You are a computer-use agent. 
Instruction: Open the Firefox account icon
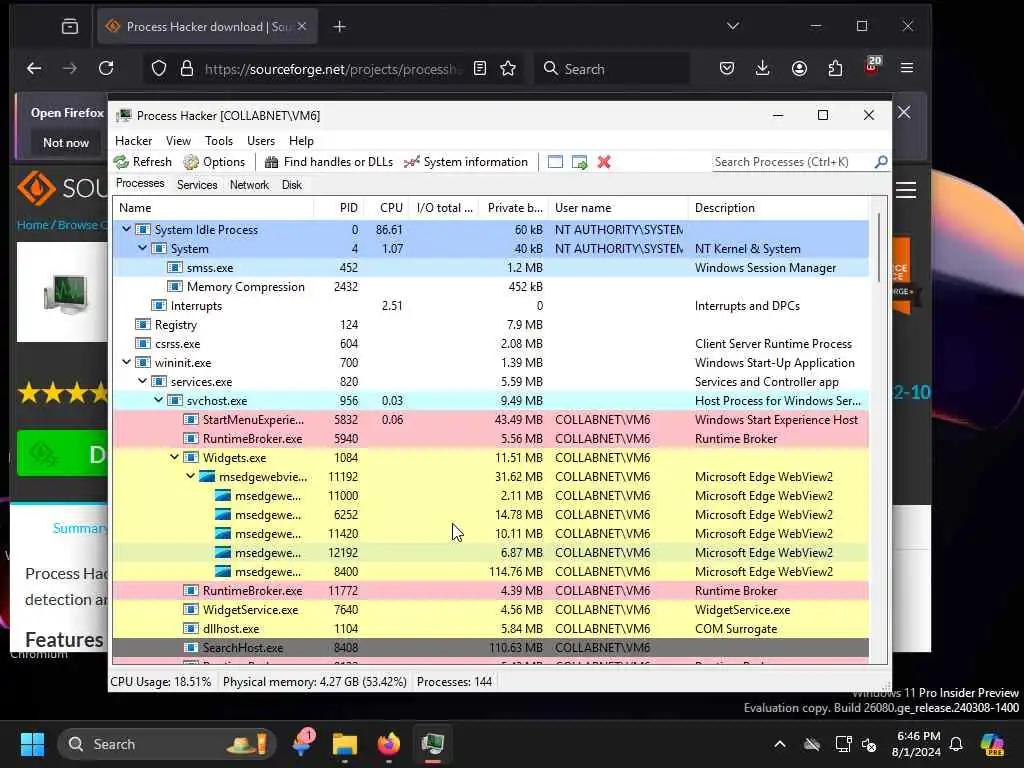coord(799,68)
